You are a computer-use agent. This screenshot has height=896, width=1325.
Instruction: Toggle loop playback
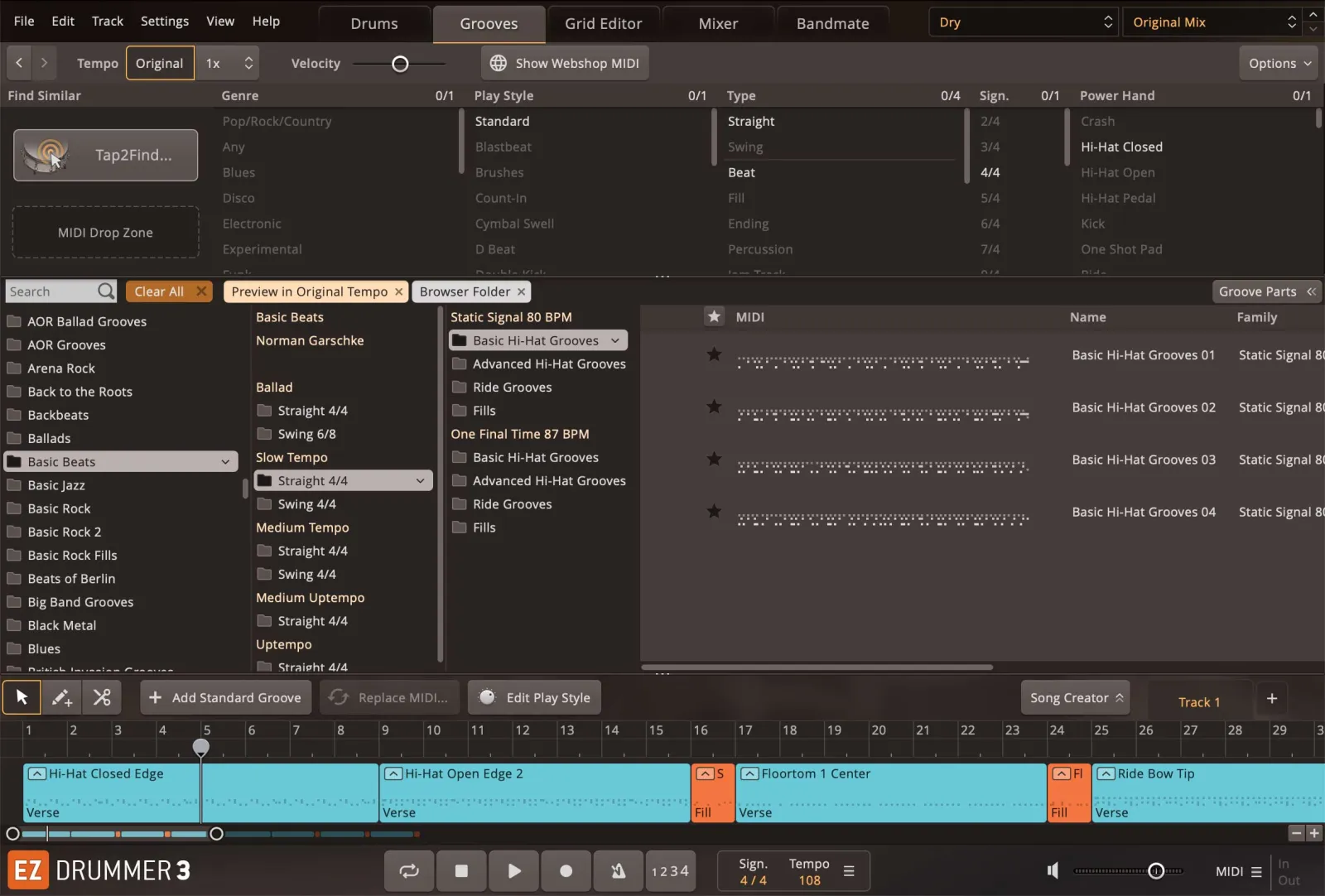pos(409,870)
